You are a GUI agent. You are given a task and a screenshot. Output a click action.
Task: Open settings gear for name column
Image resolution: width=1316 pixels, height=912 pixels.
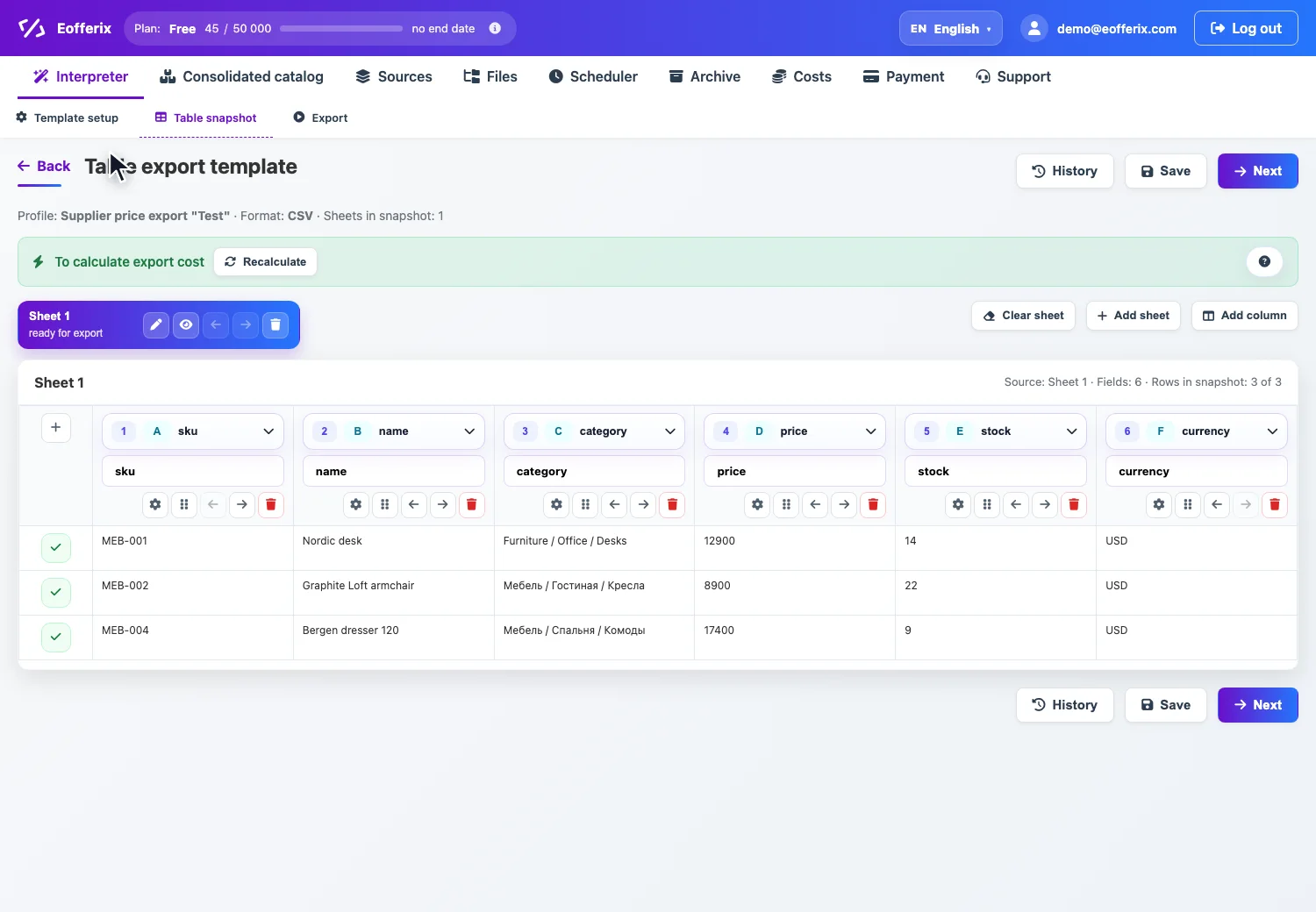pos(356,504)
